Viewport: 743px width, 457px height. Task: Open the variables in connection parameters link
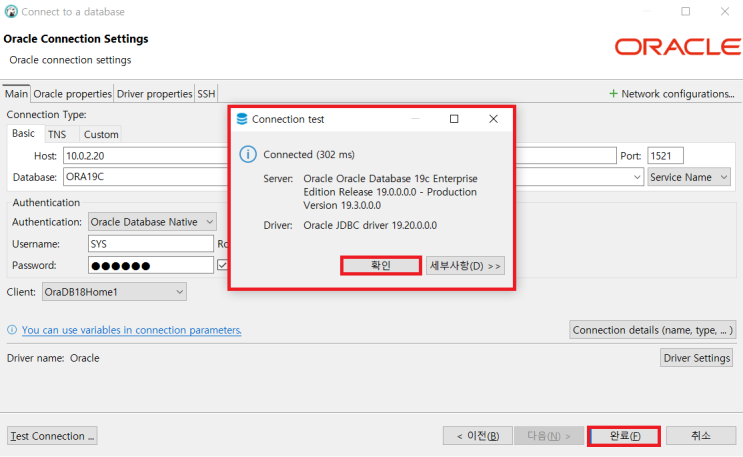[x=131, y=330]
